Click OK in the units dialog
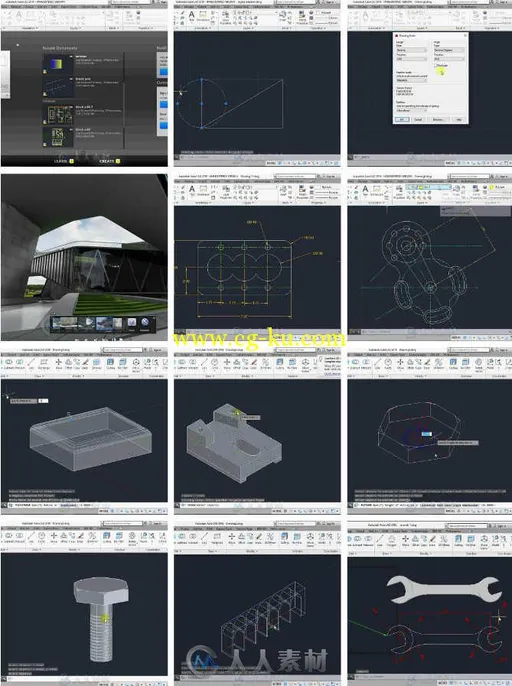 point(402,119)
